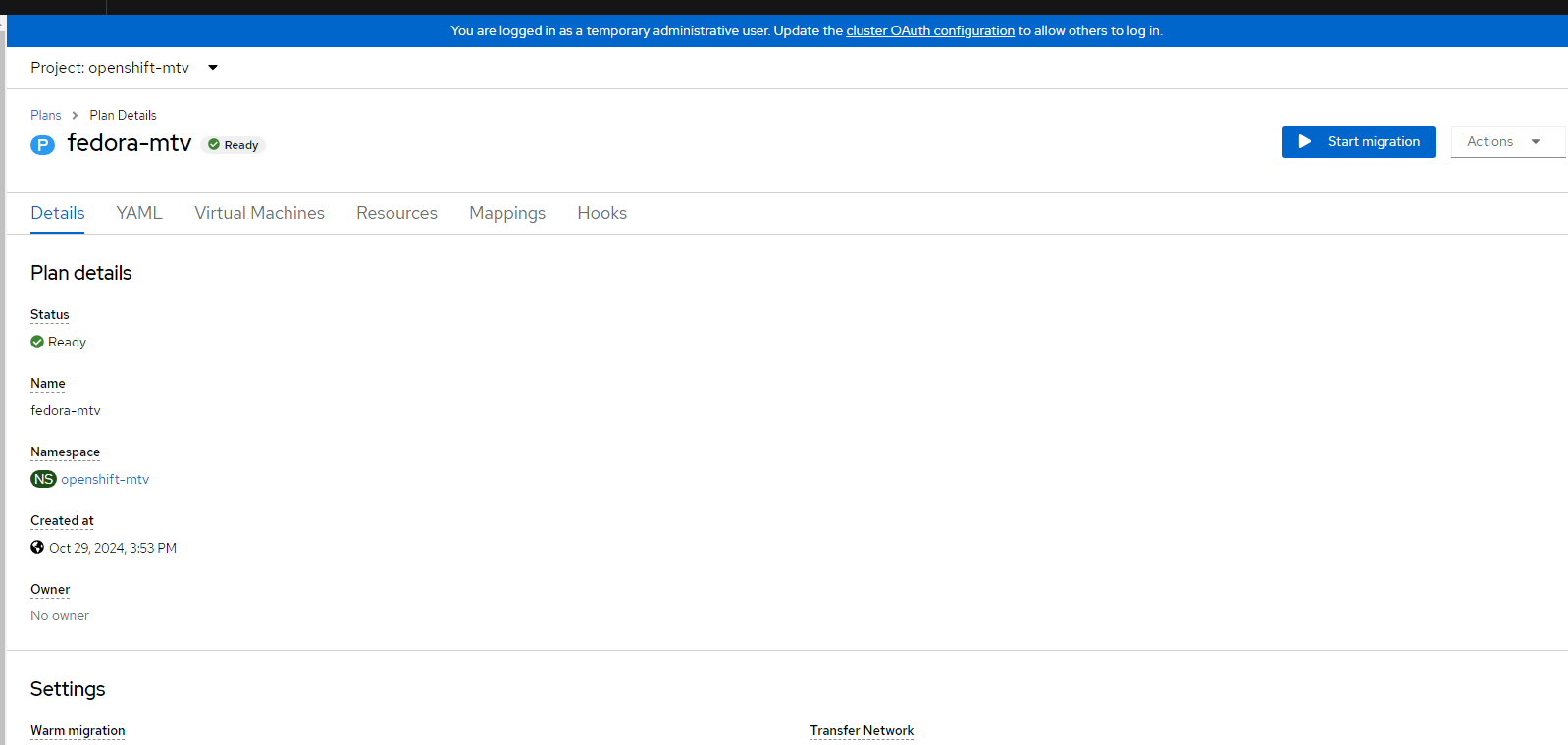Click the NS namespace badge icon

[x=43, y=479]
